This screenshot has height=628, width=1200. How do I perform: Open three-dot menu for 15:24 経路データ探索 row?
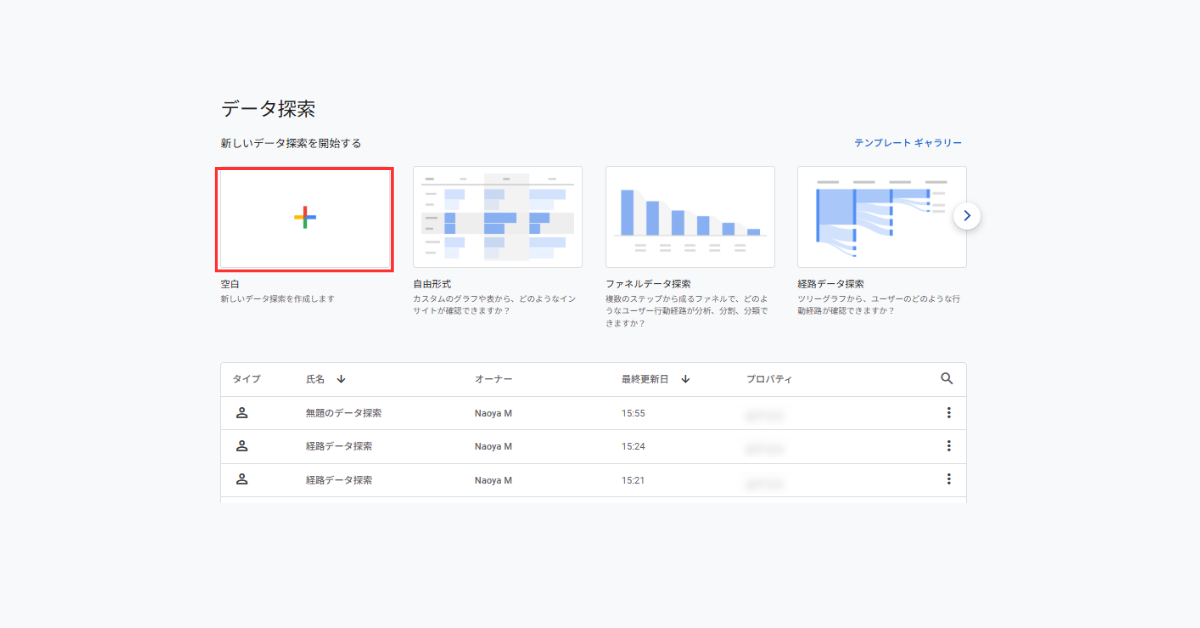click(948, 446)
